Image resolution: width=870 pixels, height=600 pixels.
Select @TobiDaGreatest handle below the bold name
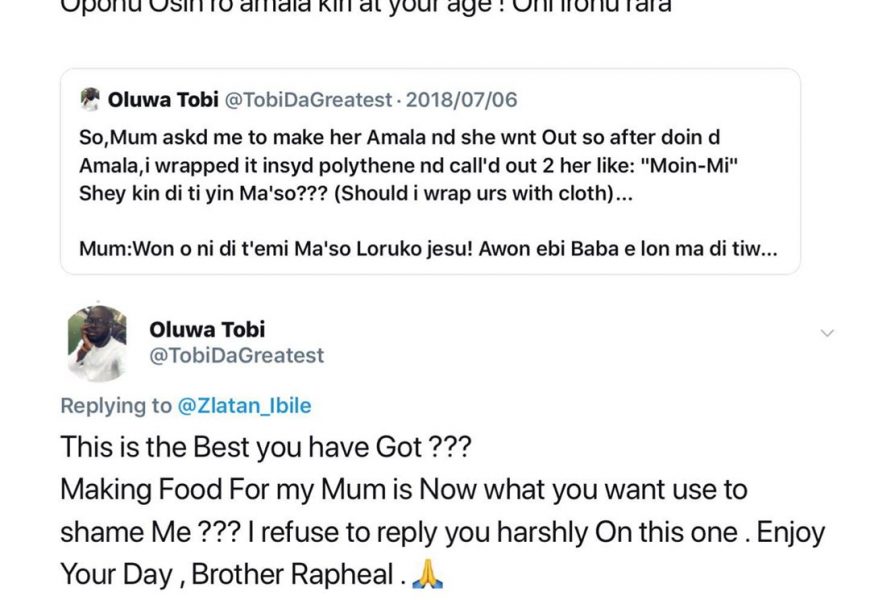click(236, 355)
